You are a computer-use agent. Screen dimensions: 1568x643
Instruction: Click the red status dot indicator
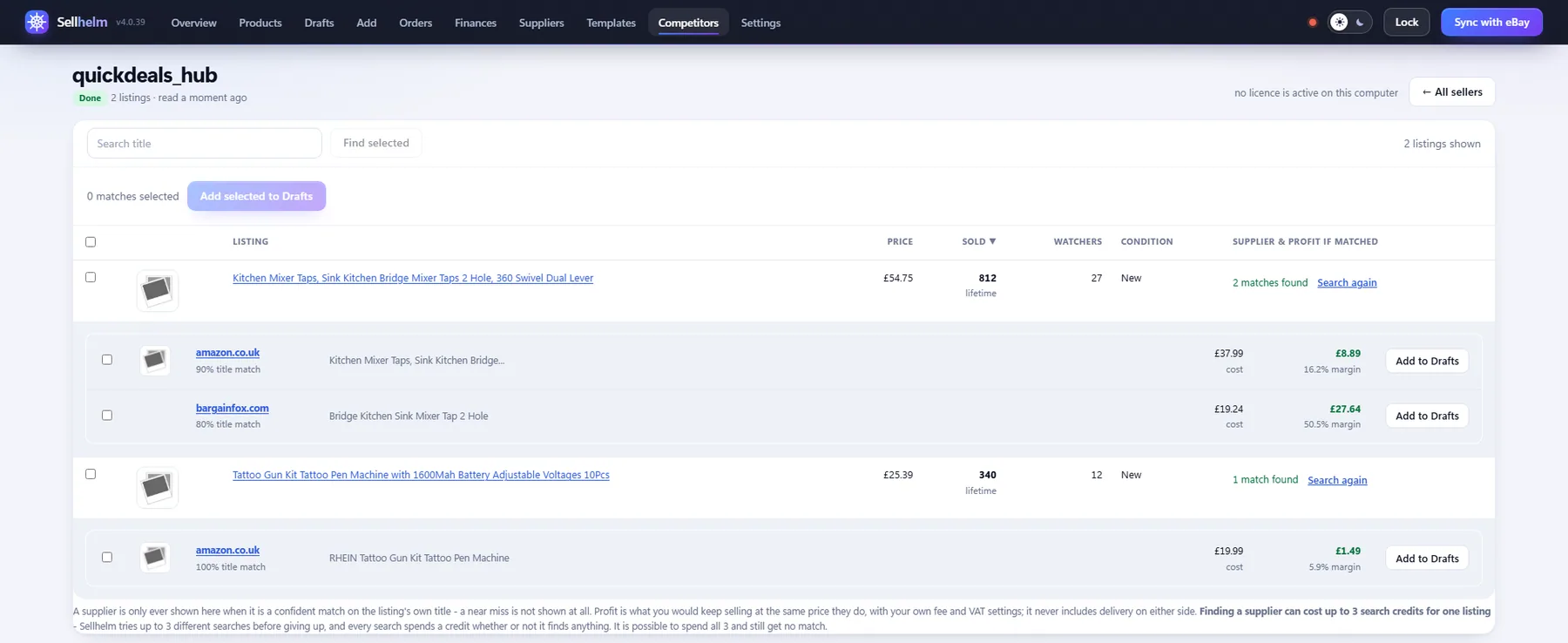pos(1312,23)
